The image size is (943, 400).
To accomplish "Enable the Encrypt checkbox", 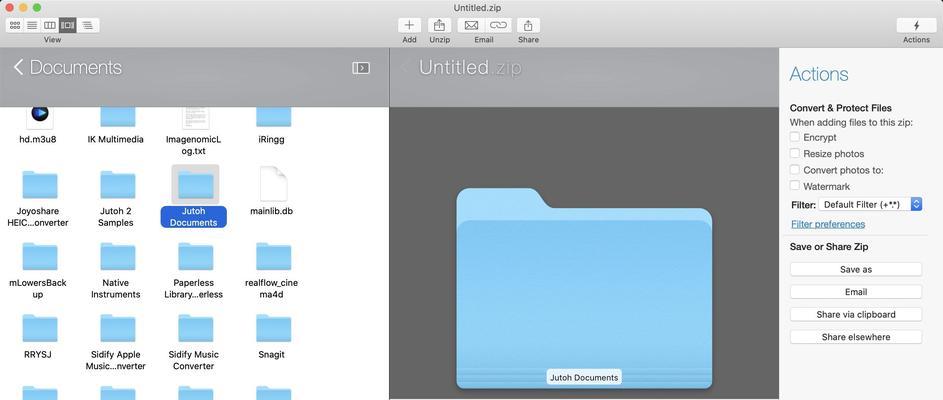I will coord(795,137).
